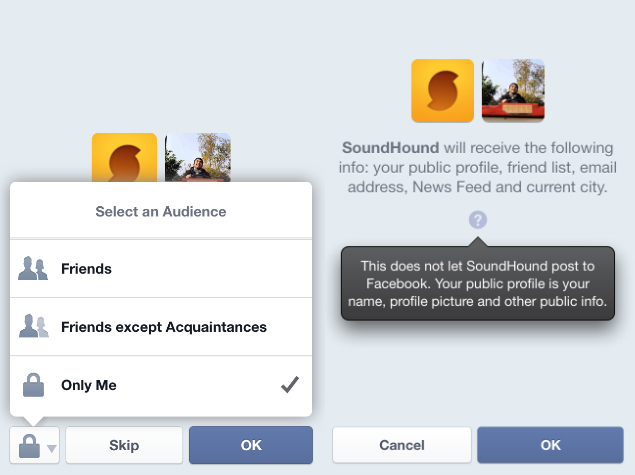This screenshot has width=635, height=475.
Task: Open the audience dropdown arrow next to lock
Action: (x=51, y=448)
